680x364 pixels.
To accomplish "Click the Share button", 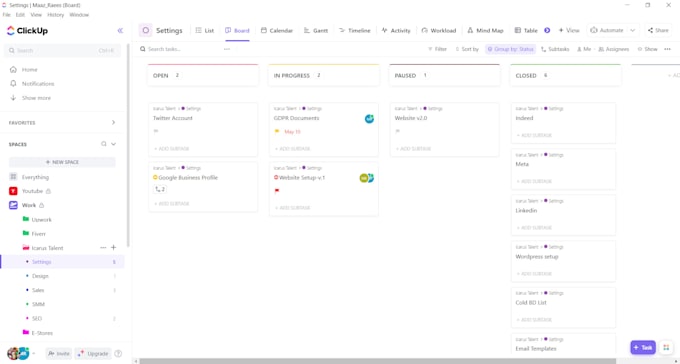I will 658,30.
